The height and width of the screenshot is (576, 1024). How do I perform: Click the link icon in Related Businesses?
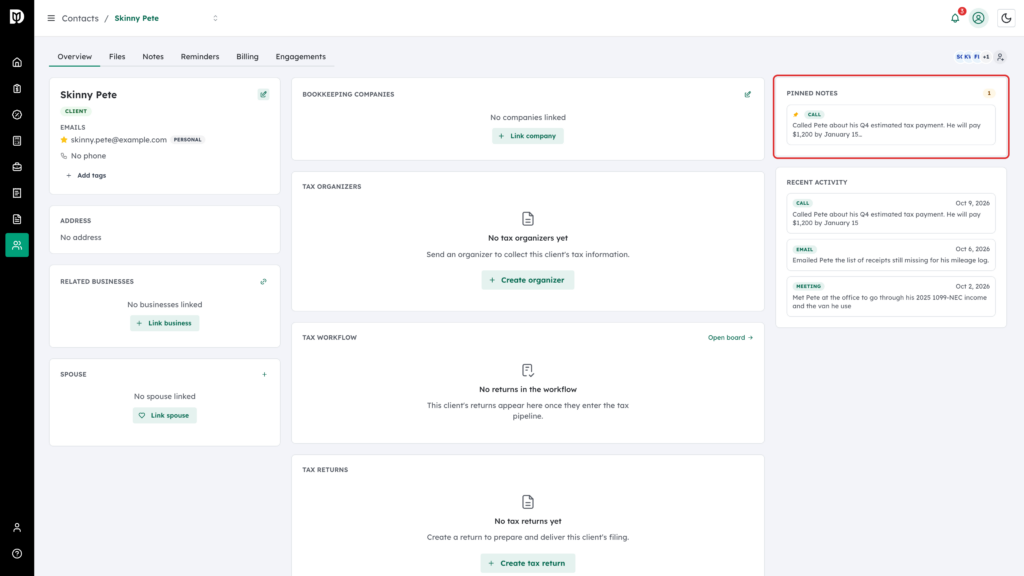264,281
